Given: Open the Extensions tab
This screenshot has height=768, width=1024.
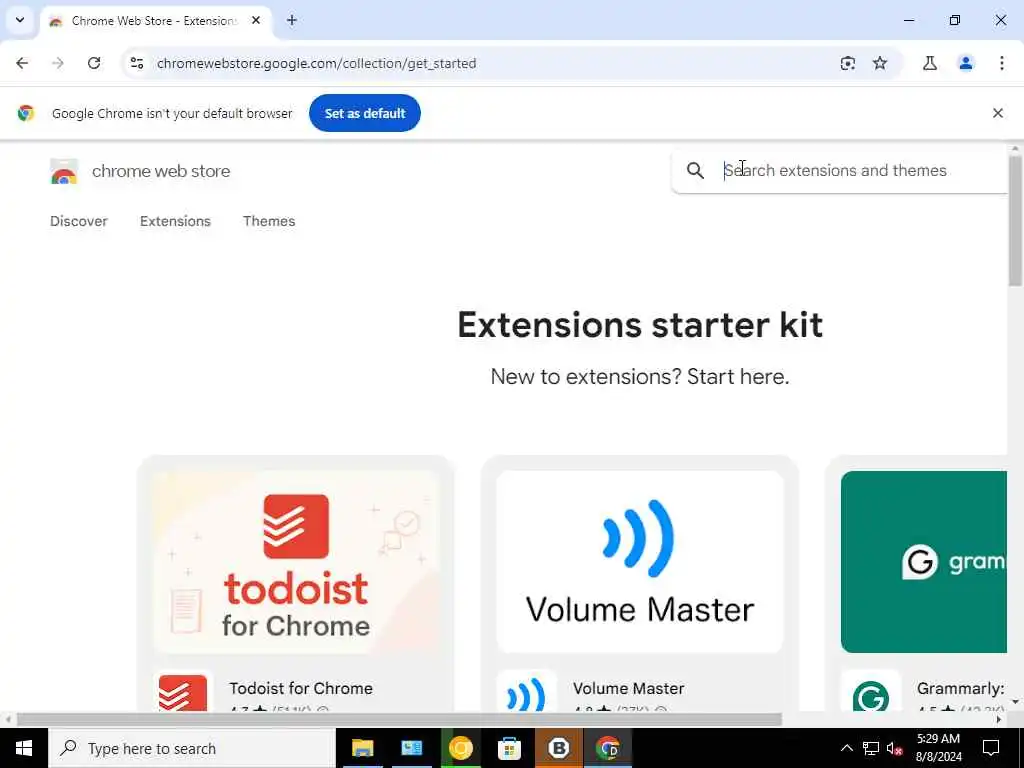Looking at the screenshot, I should [x=175, y=221].
